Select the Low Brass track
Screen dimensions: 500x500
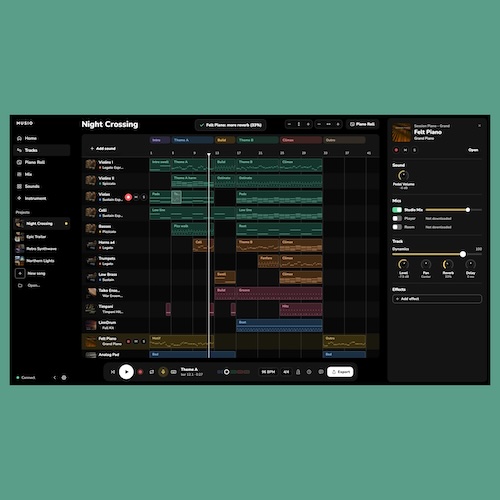point(115,277)
